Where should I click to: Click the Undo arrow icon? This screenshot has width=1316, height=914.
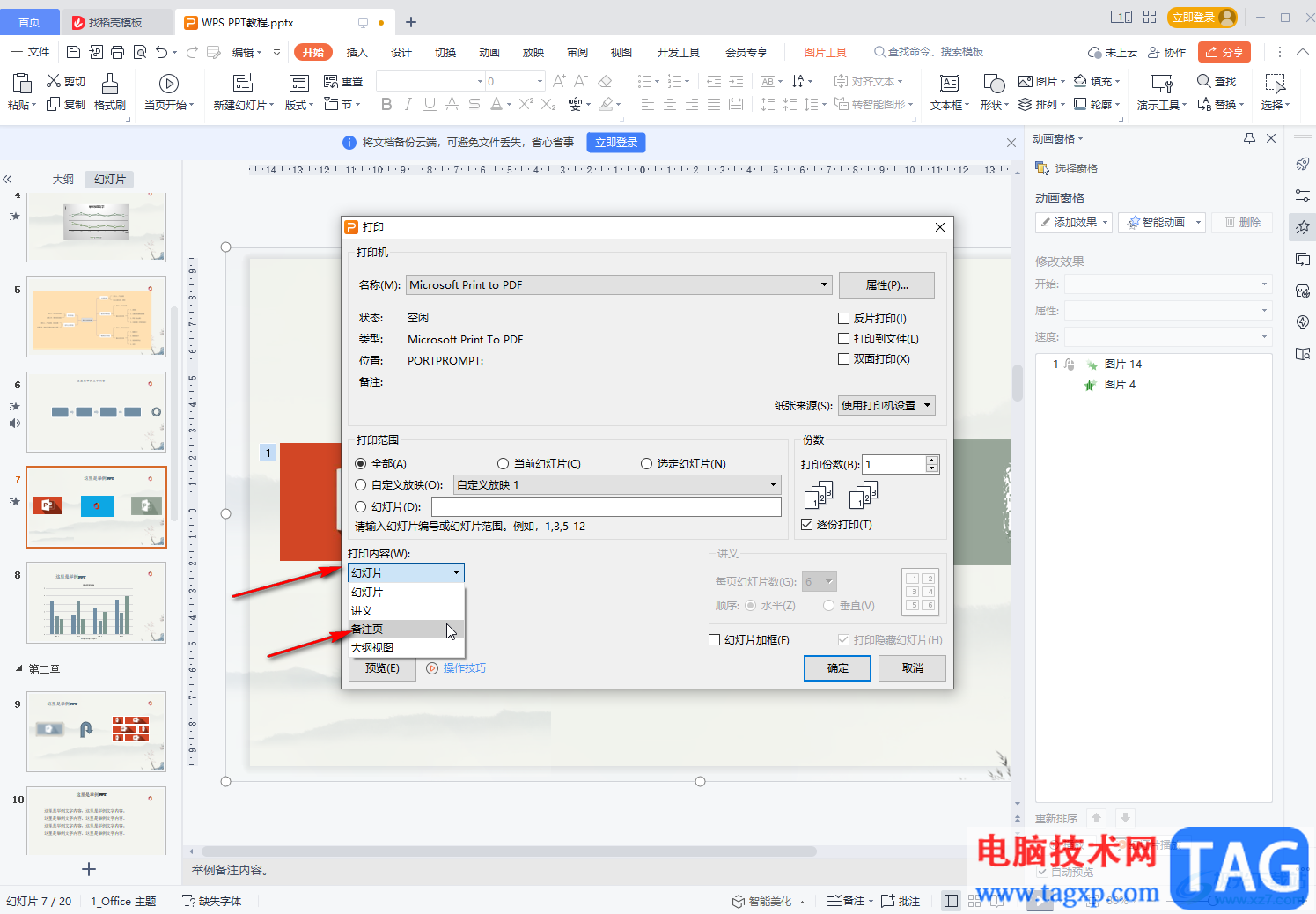(x=161, y=52)
